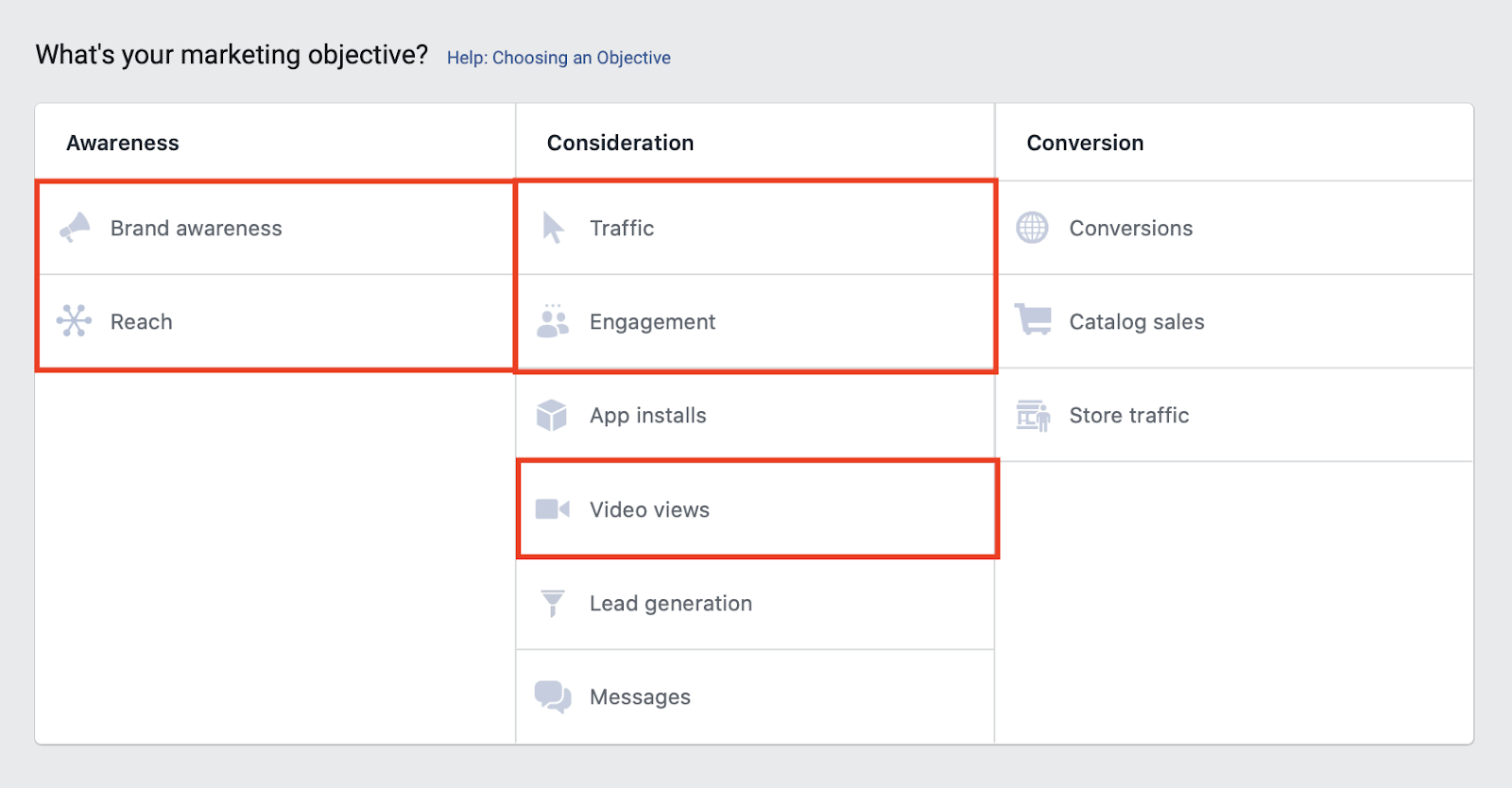Select the Traffic cursor icon

pyautogui.click(x=554, y=228)
